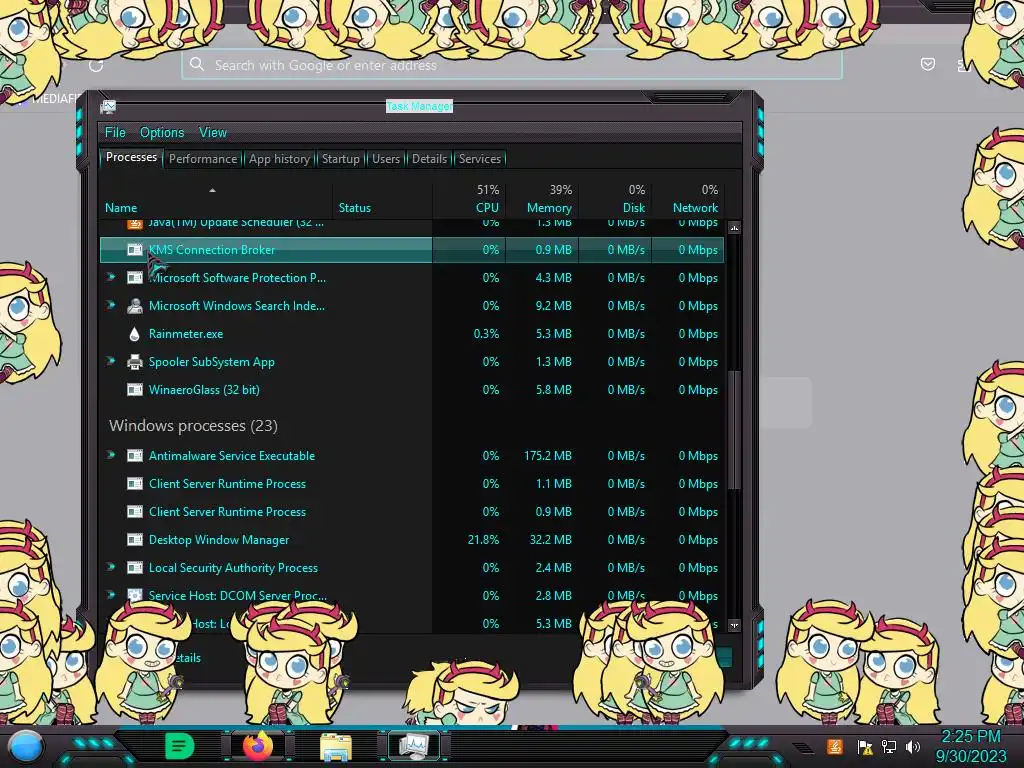Open the Options menu in Task Manager

pyautogui.click(x=162, y=133)
